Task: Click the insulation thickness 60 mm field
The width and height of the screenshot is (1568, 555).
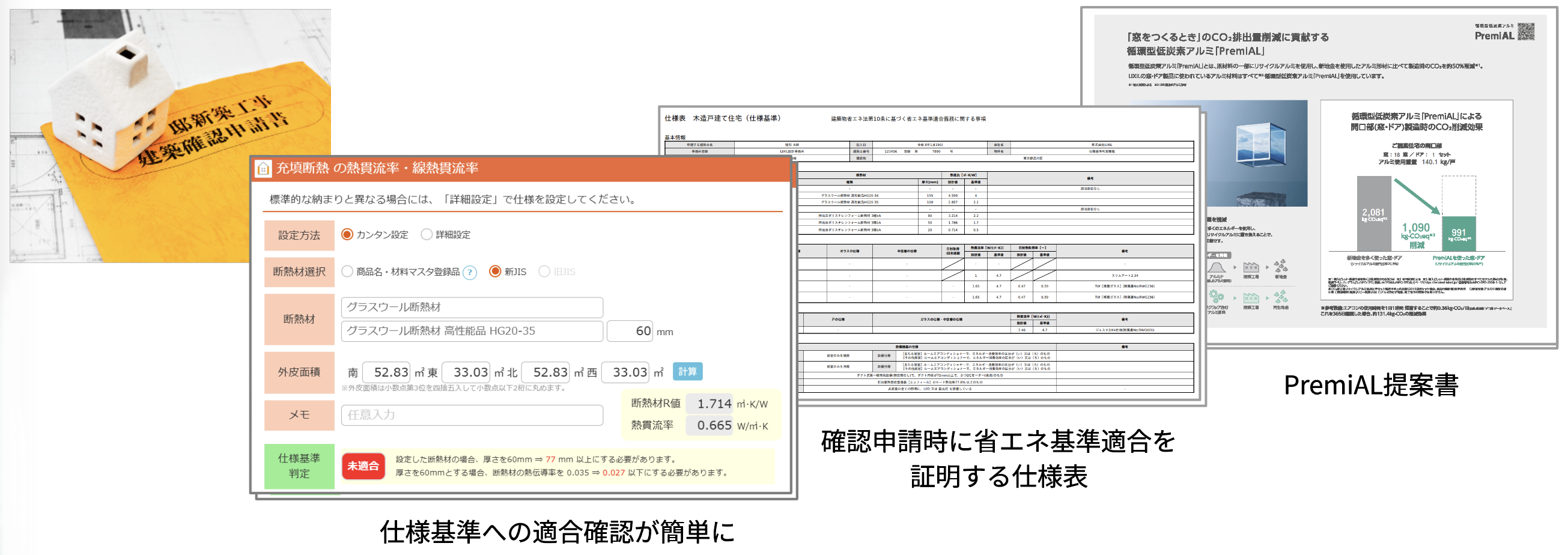Action: point(630,331)
